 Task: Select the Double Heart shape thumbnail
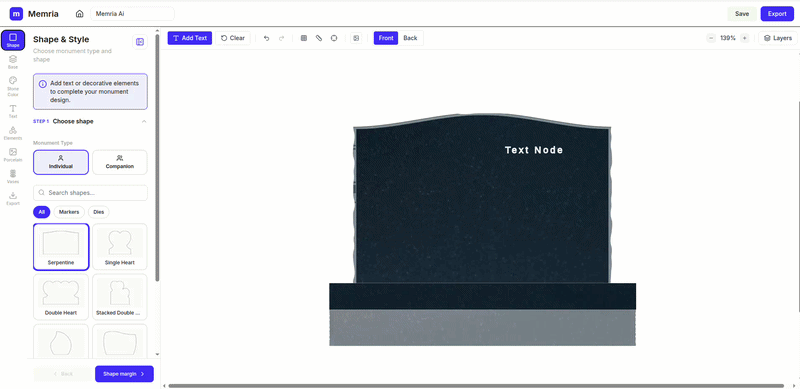[61, 297]
